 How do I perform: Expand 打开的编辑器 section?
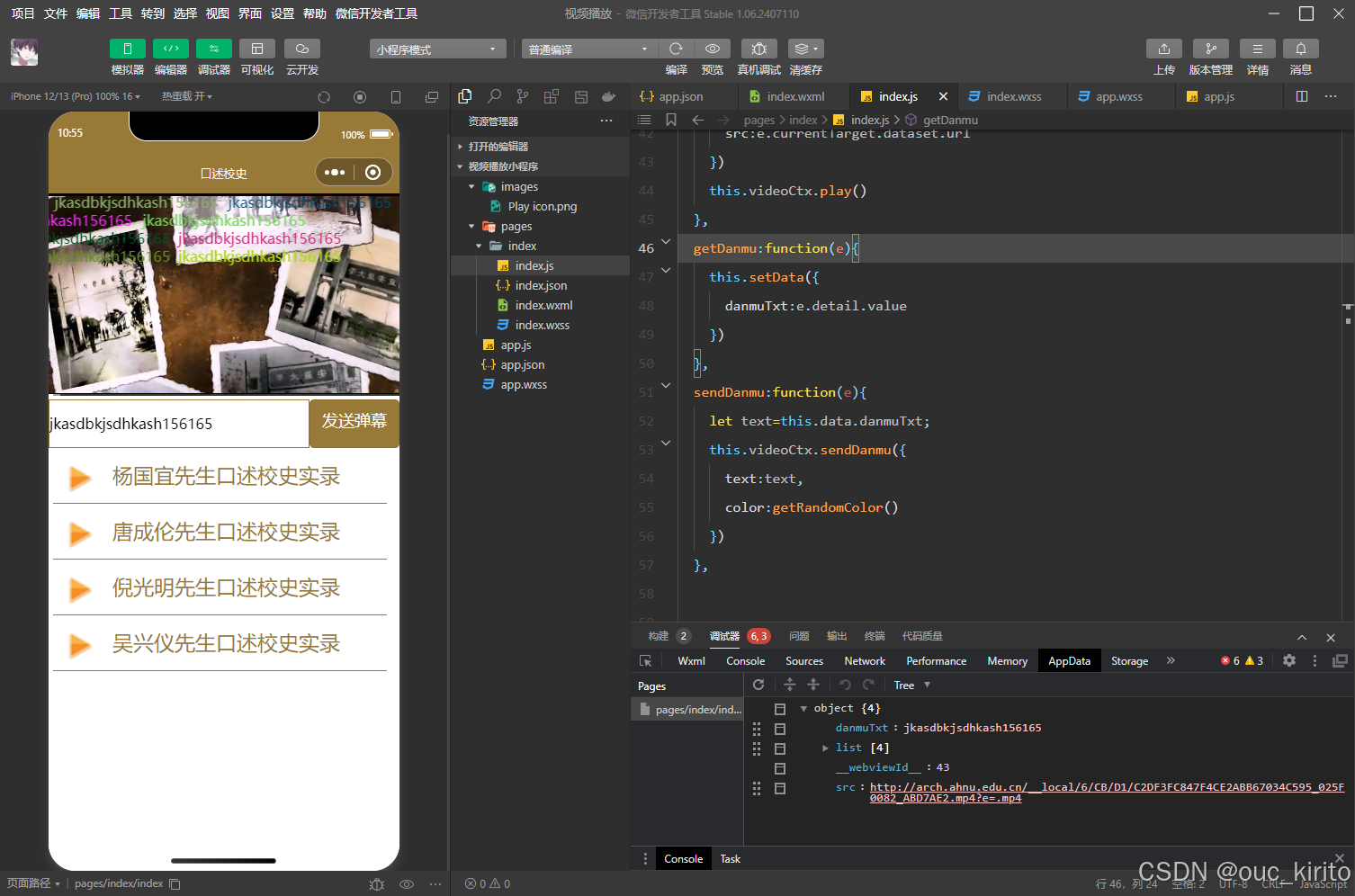point(540,147)
